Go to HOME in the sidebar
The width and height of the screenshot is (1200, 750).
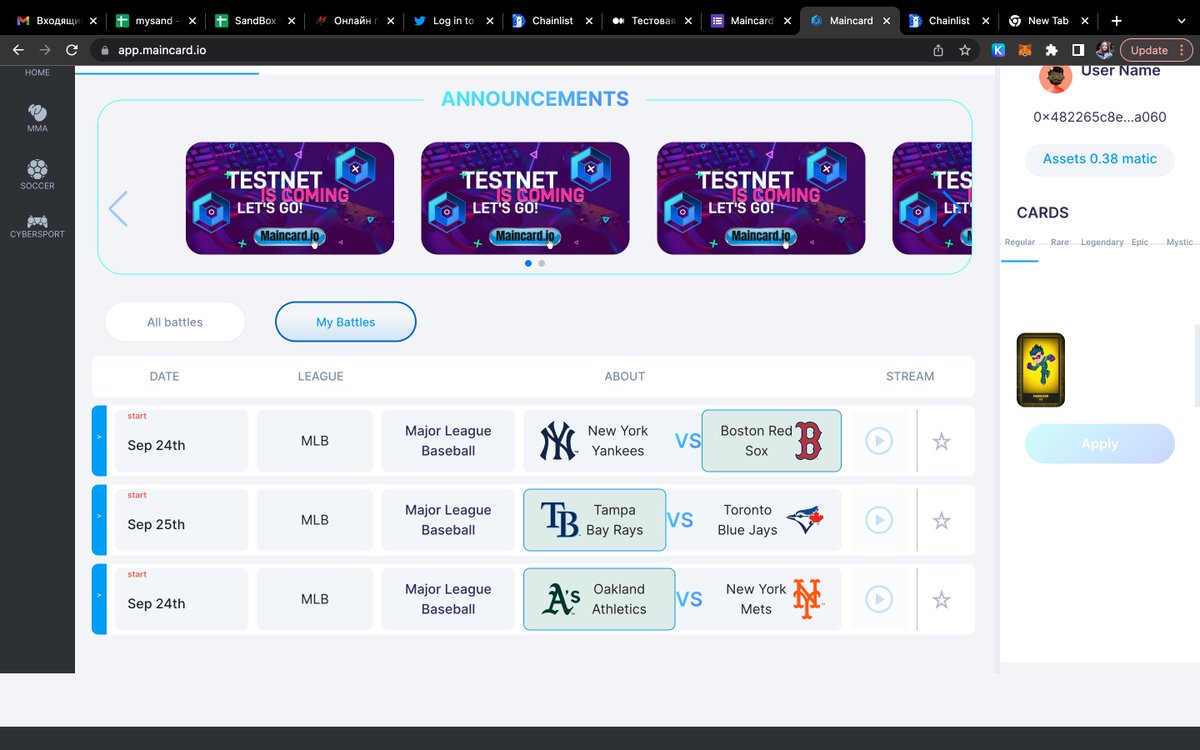coord(37,72)
